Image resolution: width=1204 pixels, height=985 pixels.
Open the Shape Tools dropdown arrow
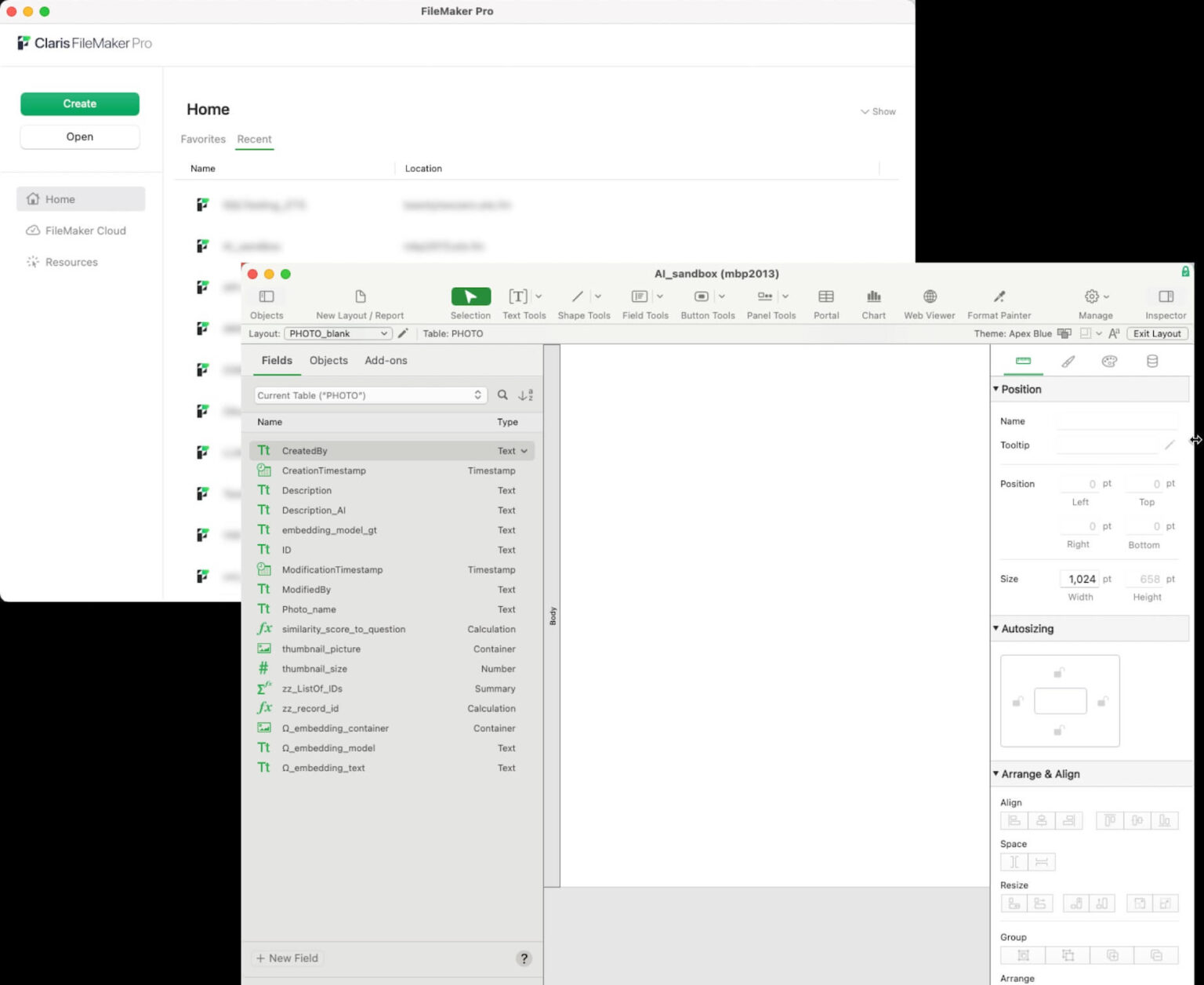pos(597,298)
